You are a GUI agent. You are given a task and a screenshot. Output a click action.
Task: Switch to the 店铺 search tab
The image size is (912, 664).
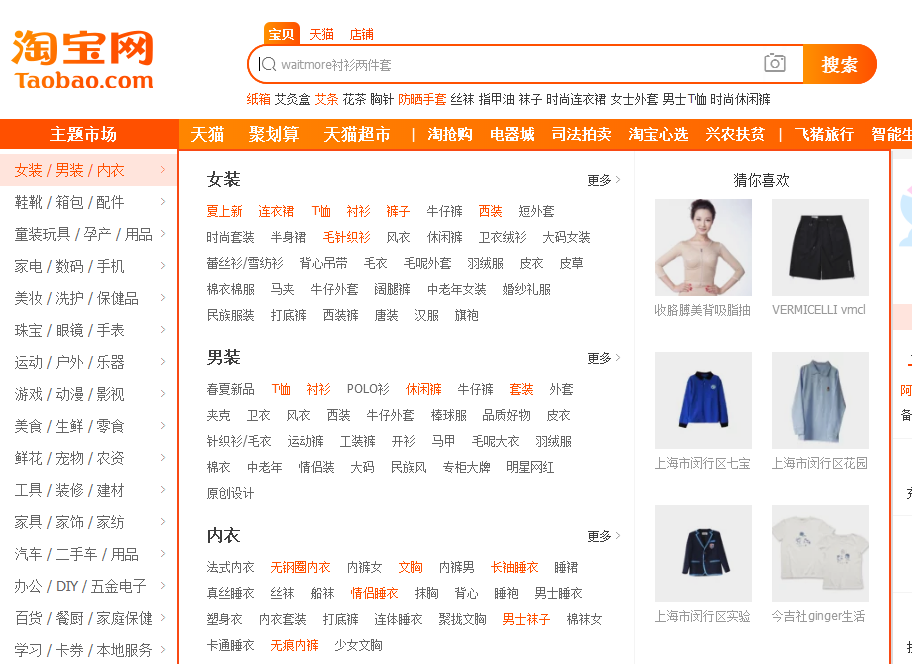[361, 34]
